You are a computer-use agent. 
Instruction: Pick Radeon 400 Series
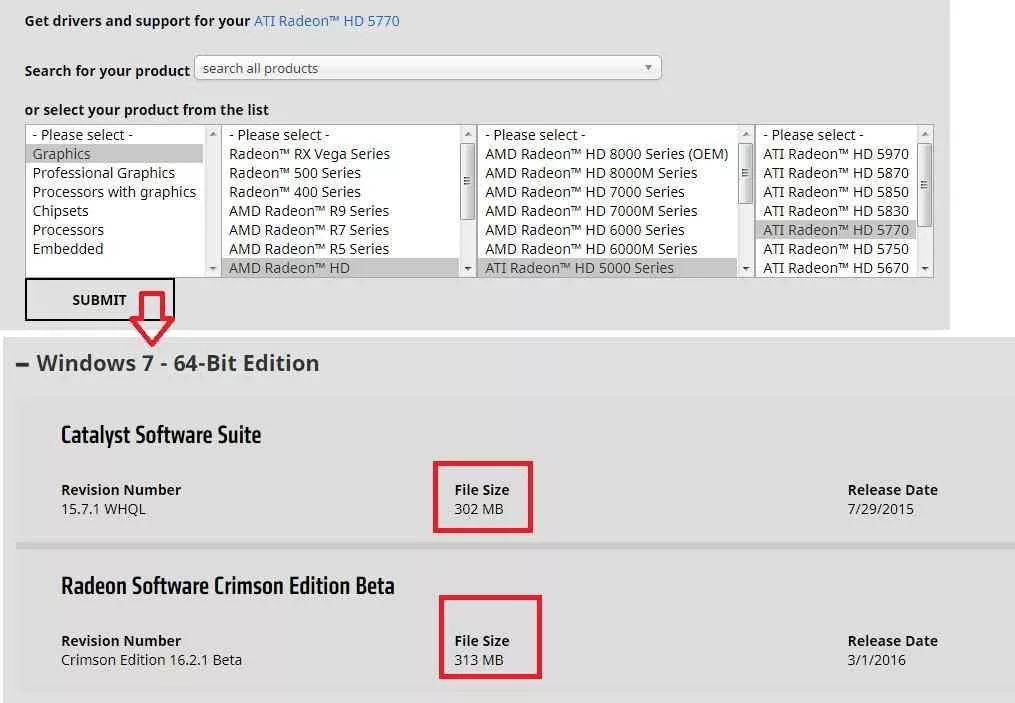(340, 192)
